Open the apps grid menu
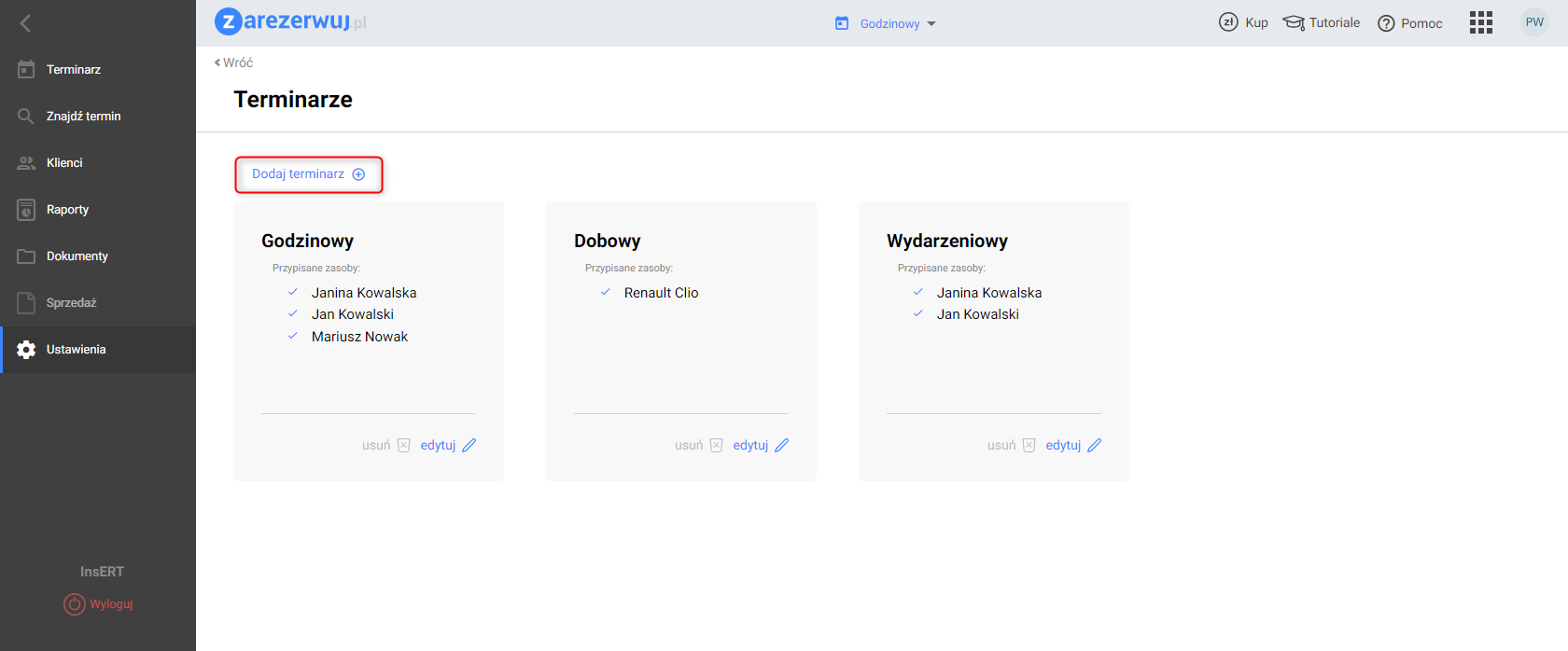 (x=1481, y=22)
